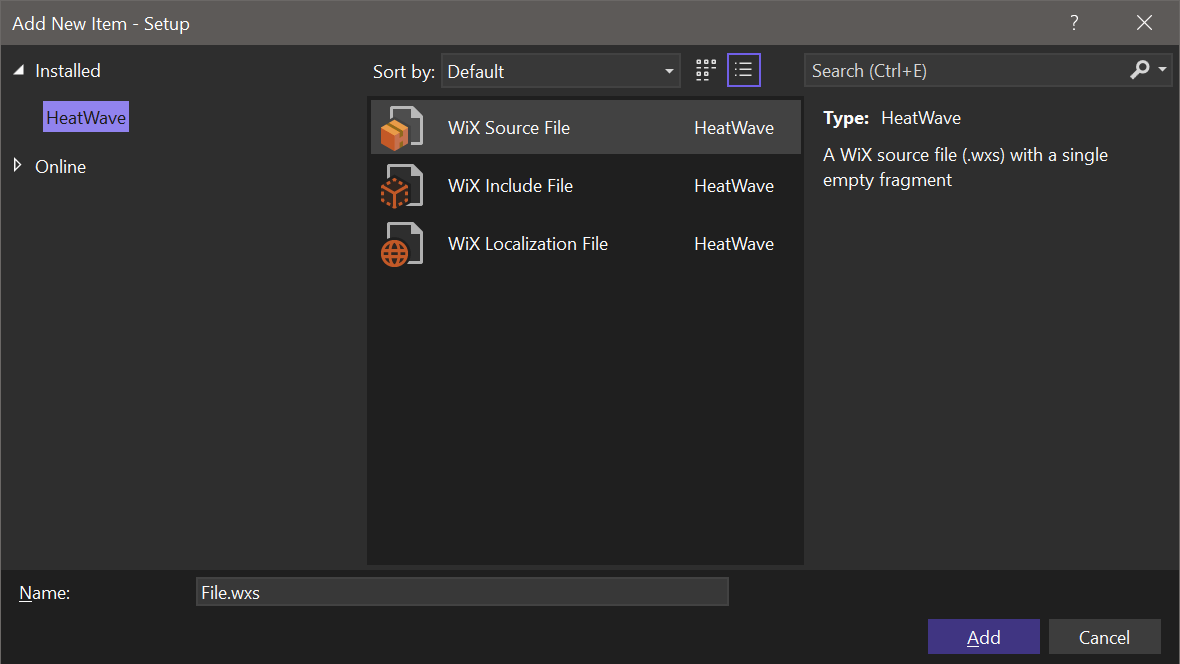The image size is (1180, 664).
Task: Click the medium icons grid view button
Action: (705, 70)
